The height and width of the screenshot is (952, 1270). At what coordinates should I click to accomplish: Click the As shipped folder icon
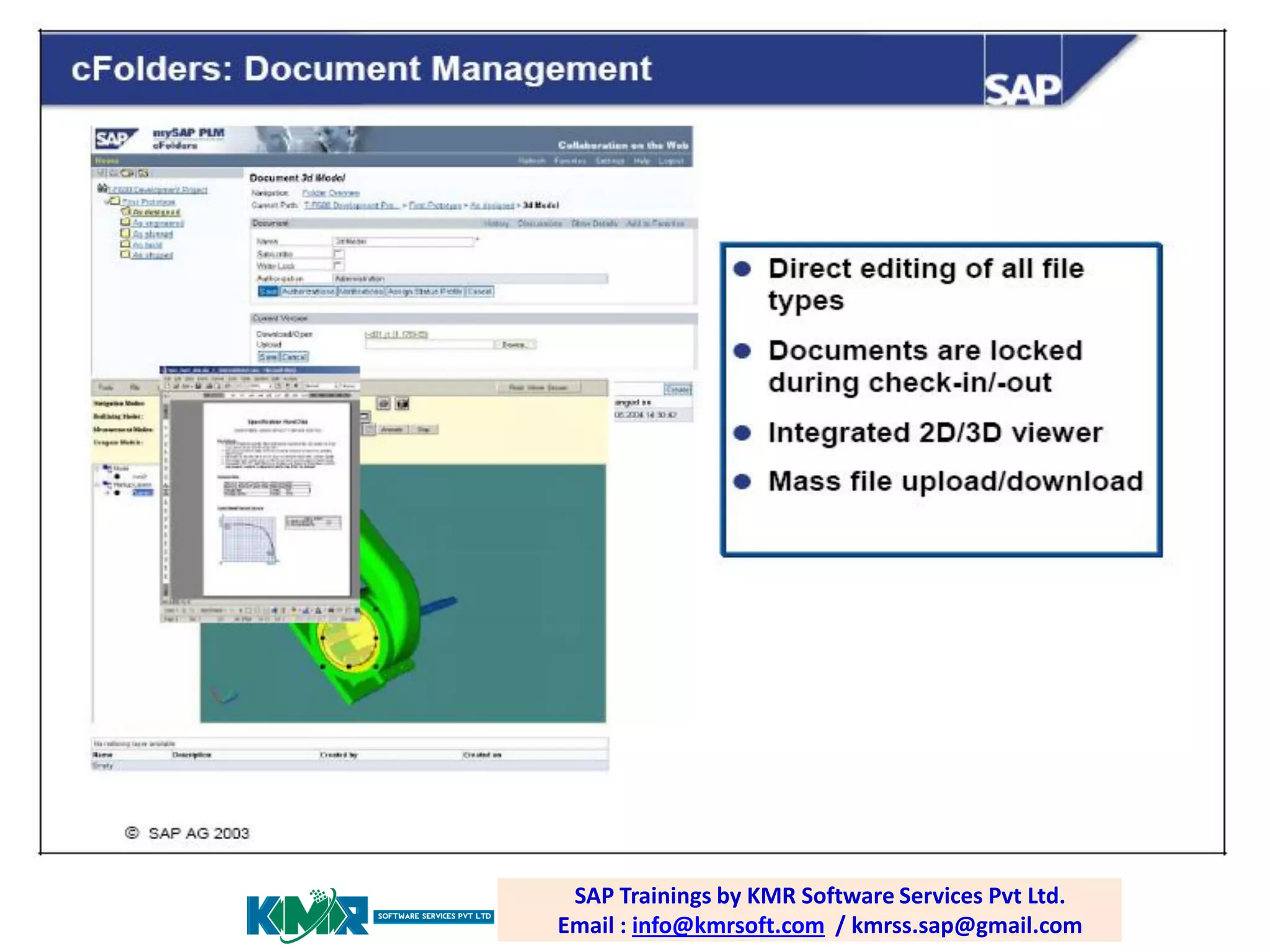(125, 255)
